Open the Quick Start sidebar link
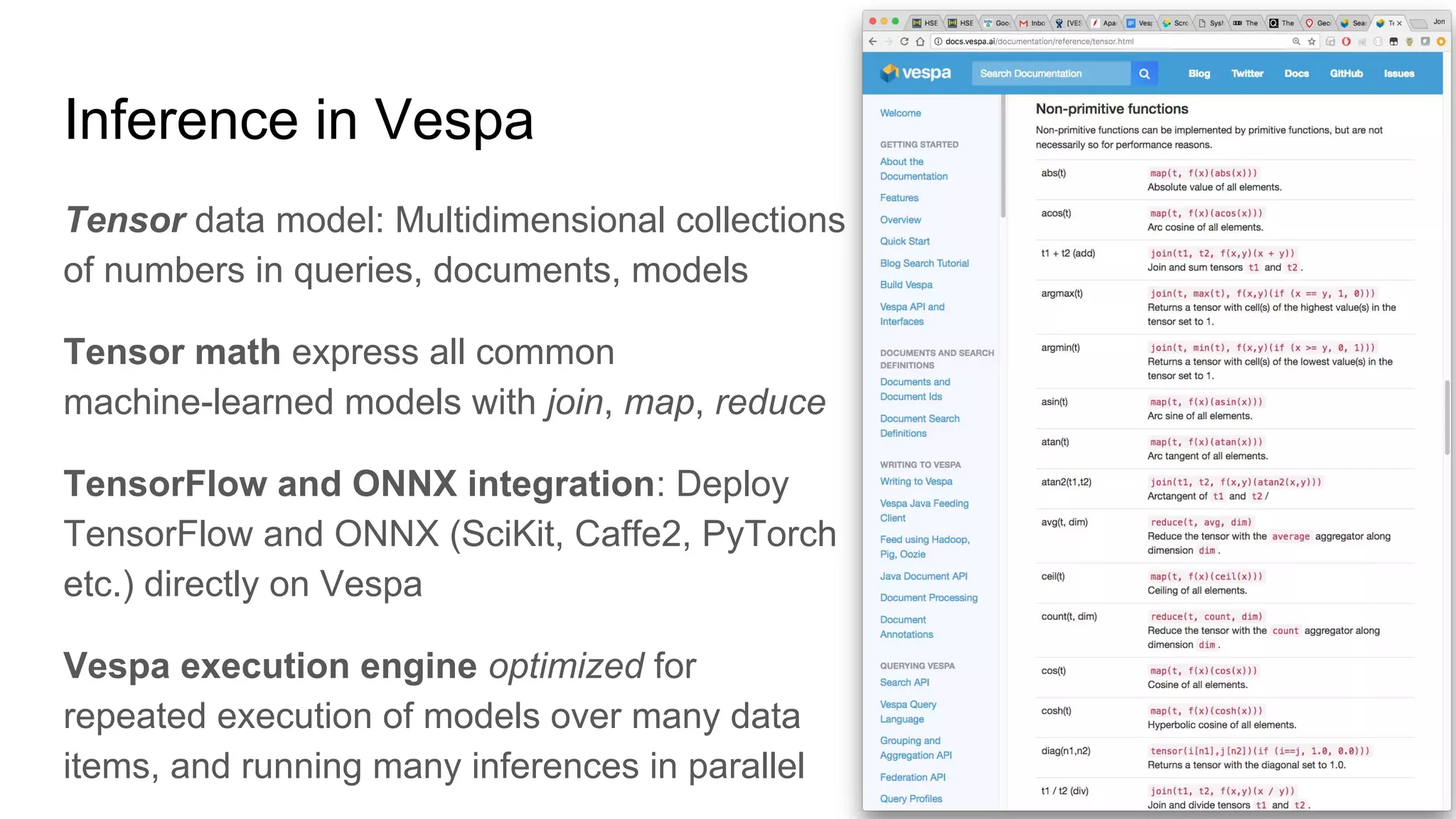 [x=904, y=241]
